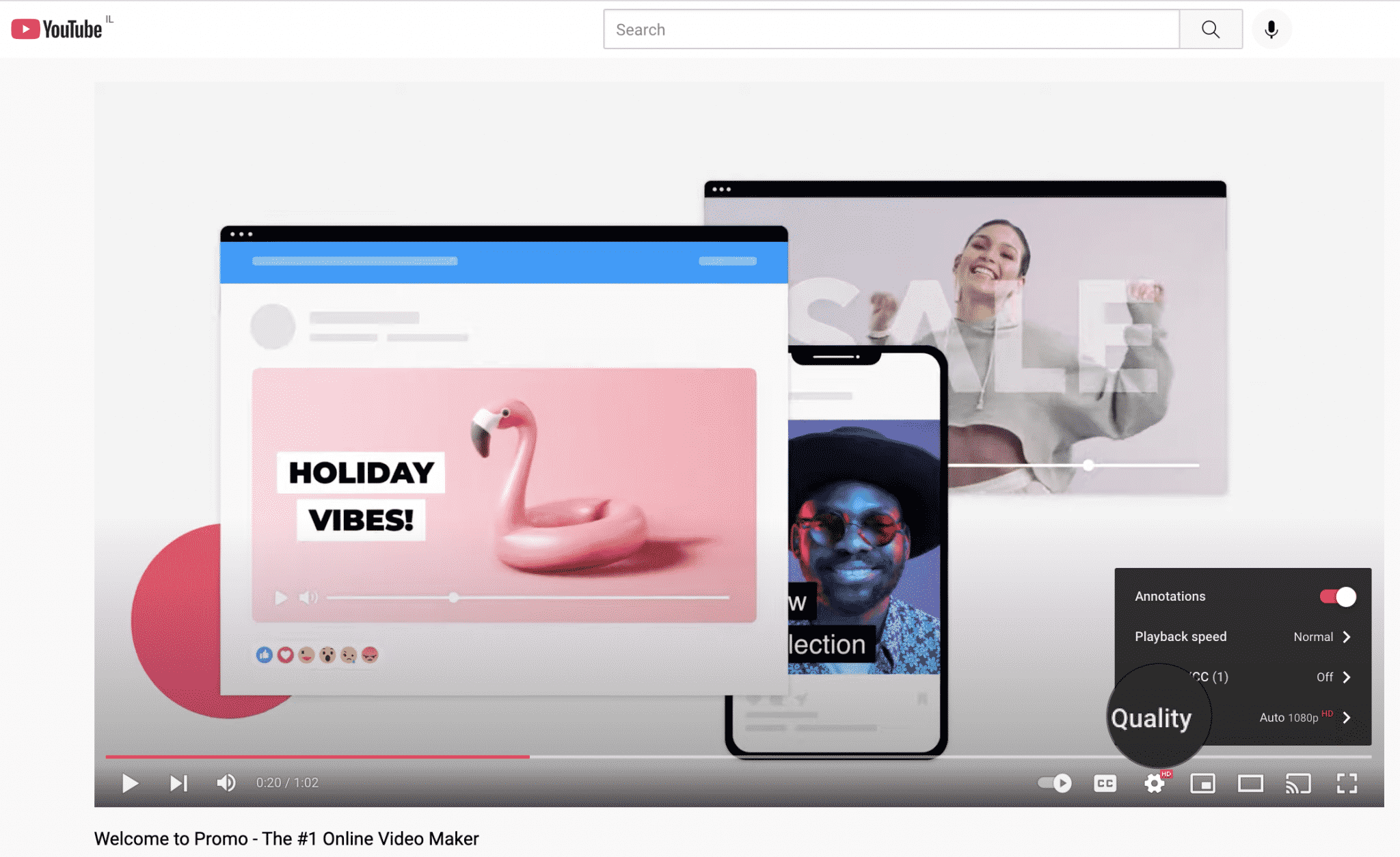Click the search magnifier icon
The image size is (1400, 857).
pos(1210,29)
